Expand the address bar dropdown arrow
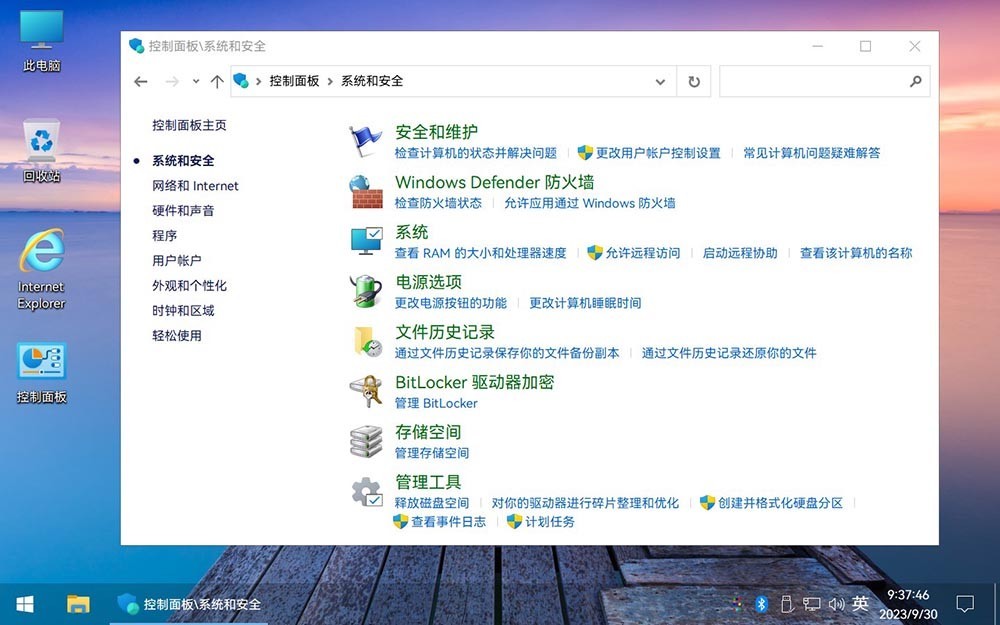The width and height of the screenshot is (1000, 625). tap(660, 81)
